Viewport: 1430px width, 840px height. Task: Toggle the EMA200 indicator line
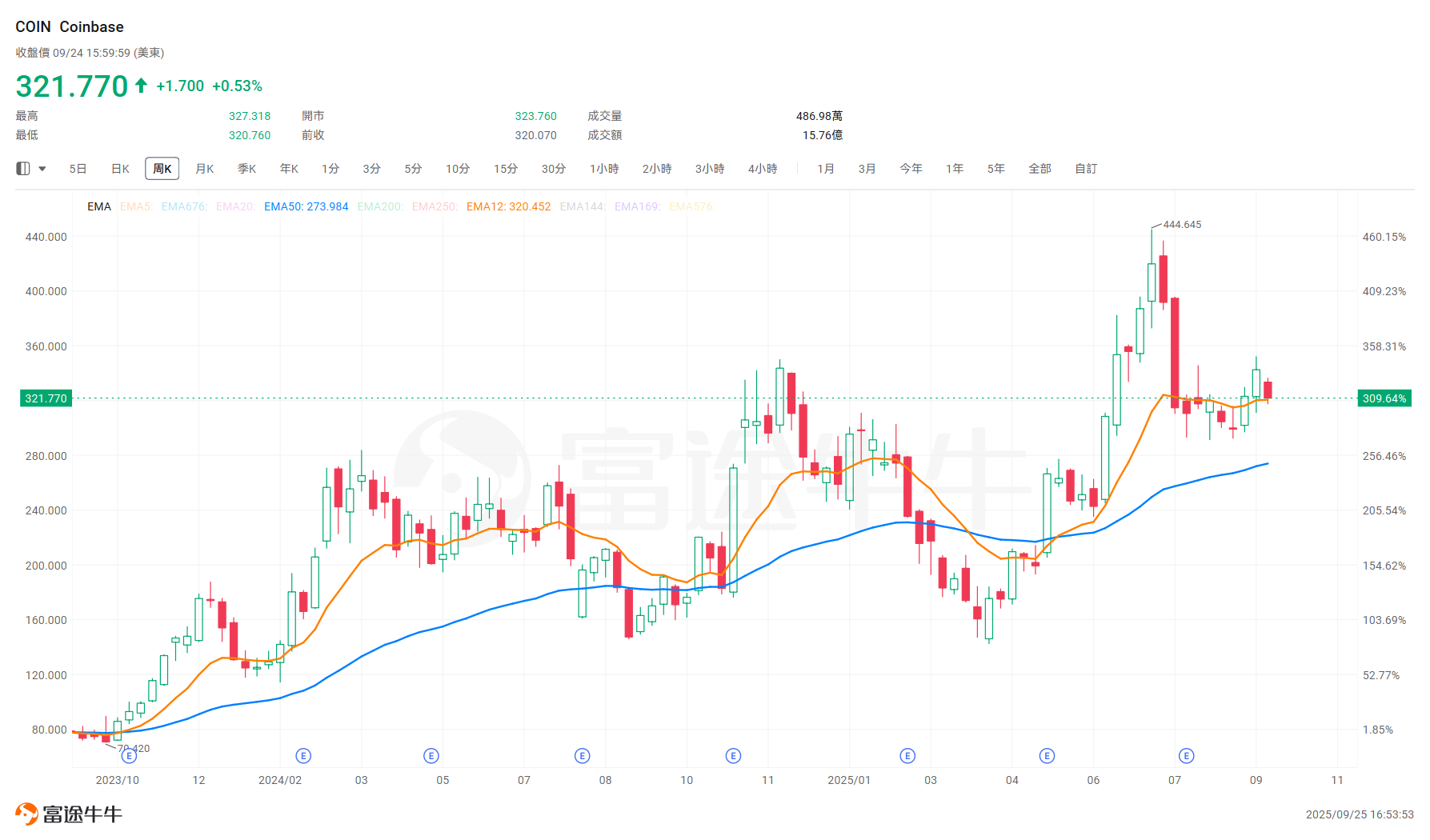point(380,206)
